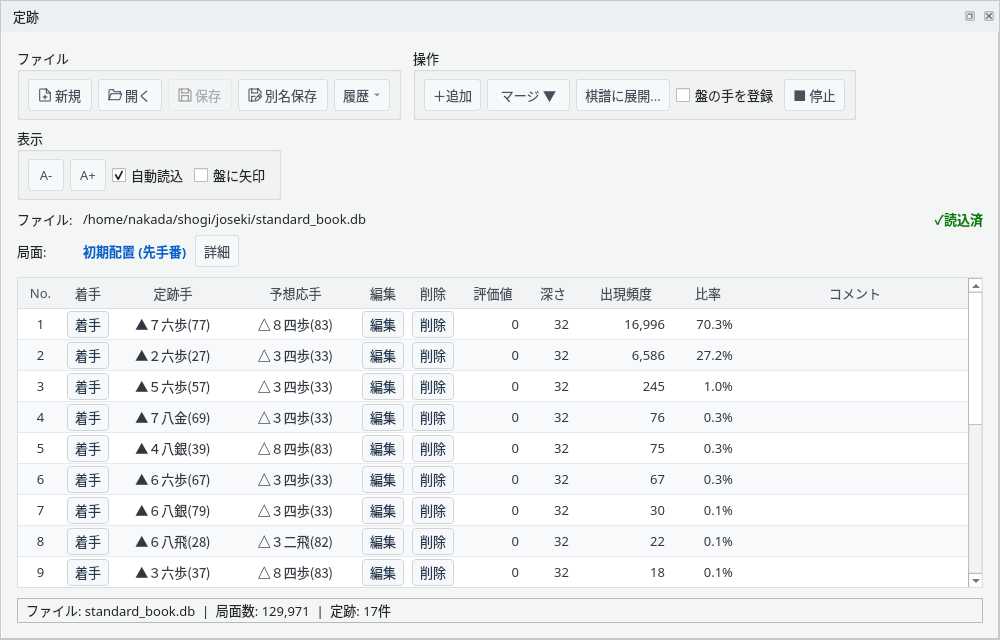This screenshot has height=640, width=1000.
Task: Play move ▲２六歩(27) via 着手
Action: [x=88, y=356]
